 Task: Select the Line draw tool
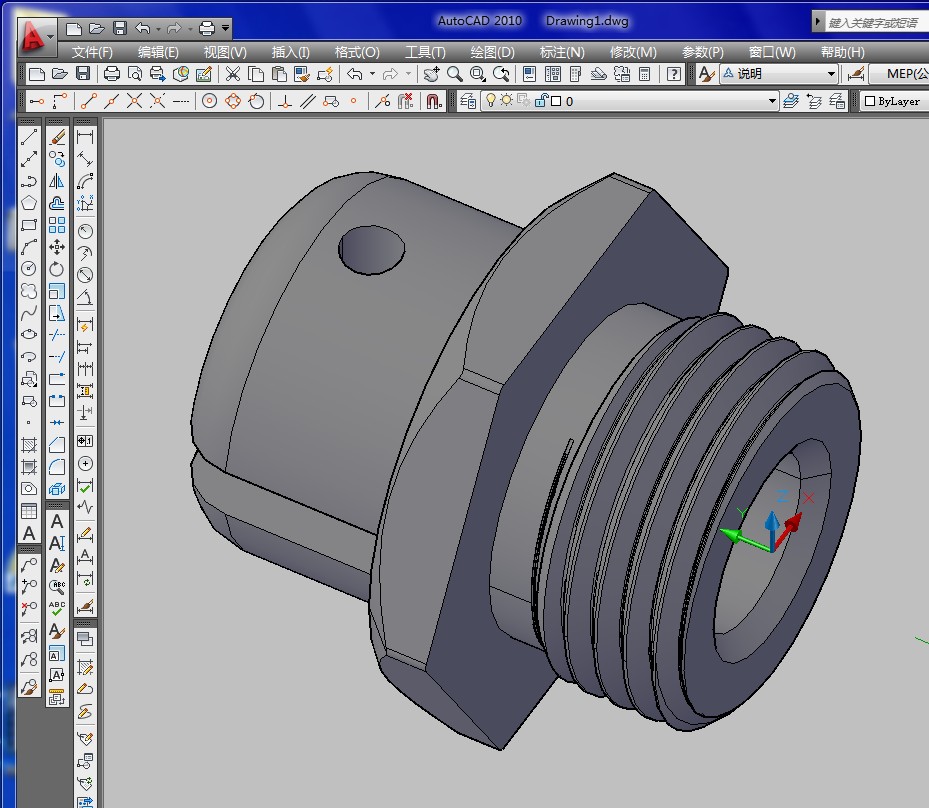28,137
